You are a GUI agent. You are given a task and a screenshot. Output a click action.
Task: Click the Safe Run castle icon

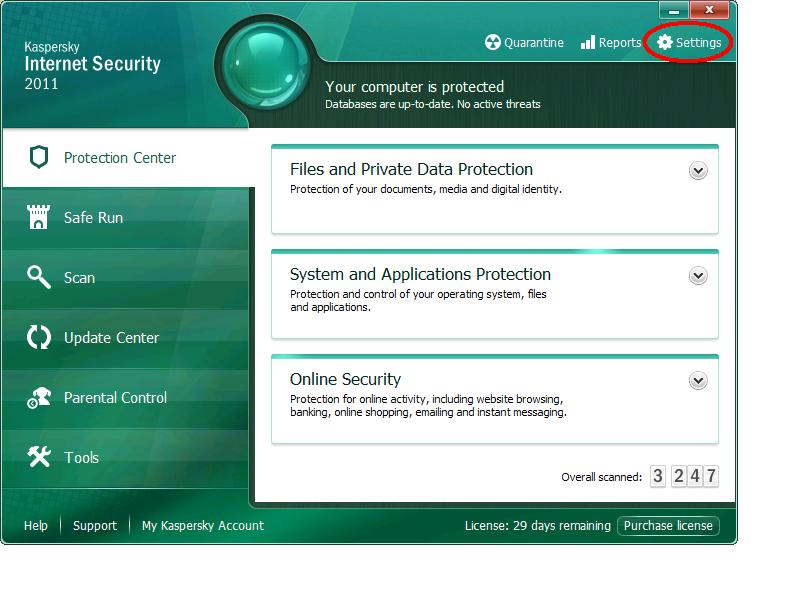[x=39, y=217]
